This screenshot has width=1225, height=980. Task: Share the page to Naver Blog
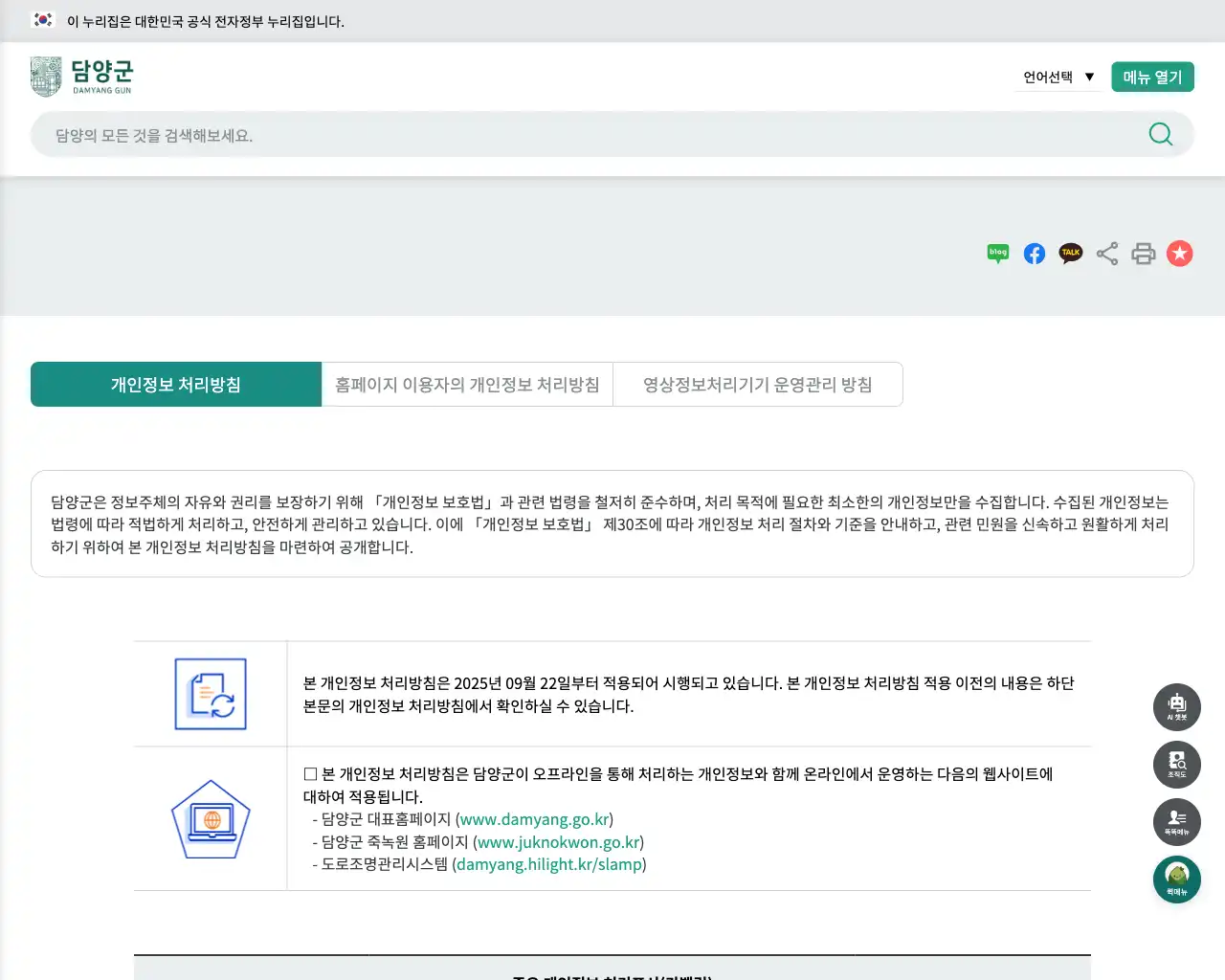pyautogui.click(x=997, y=254)
